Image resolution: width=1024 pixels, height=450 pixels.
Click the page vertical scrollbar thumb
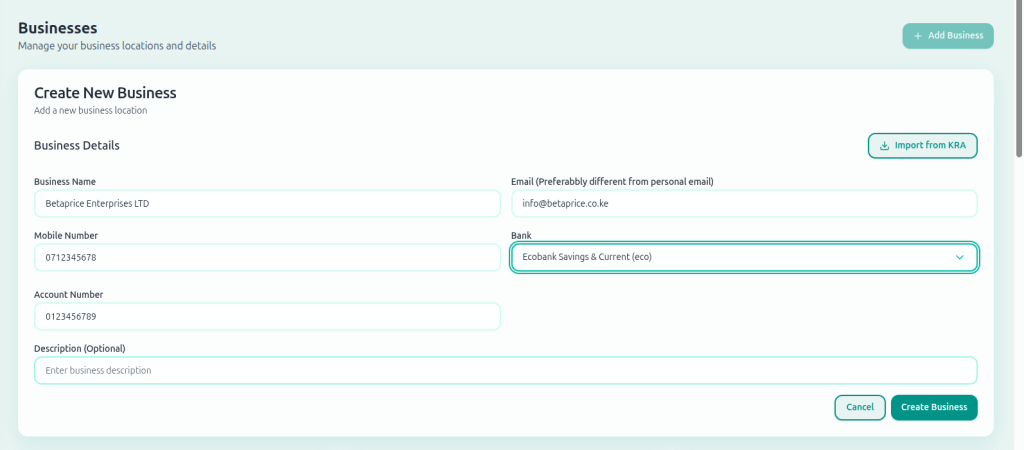tap(1019, 78)
